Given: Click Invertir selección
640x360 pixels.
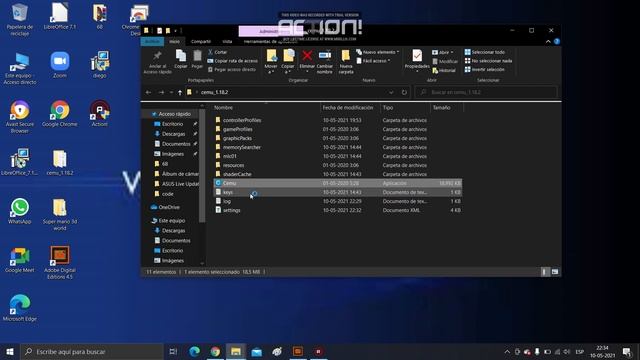Looking at the screenshot, I should 484,69.
